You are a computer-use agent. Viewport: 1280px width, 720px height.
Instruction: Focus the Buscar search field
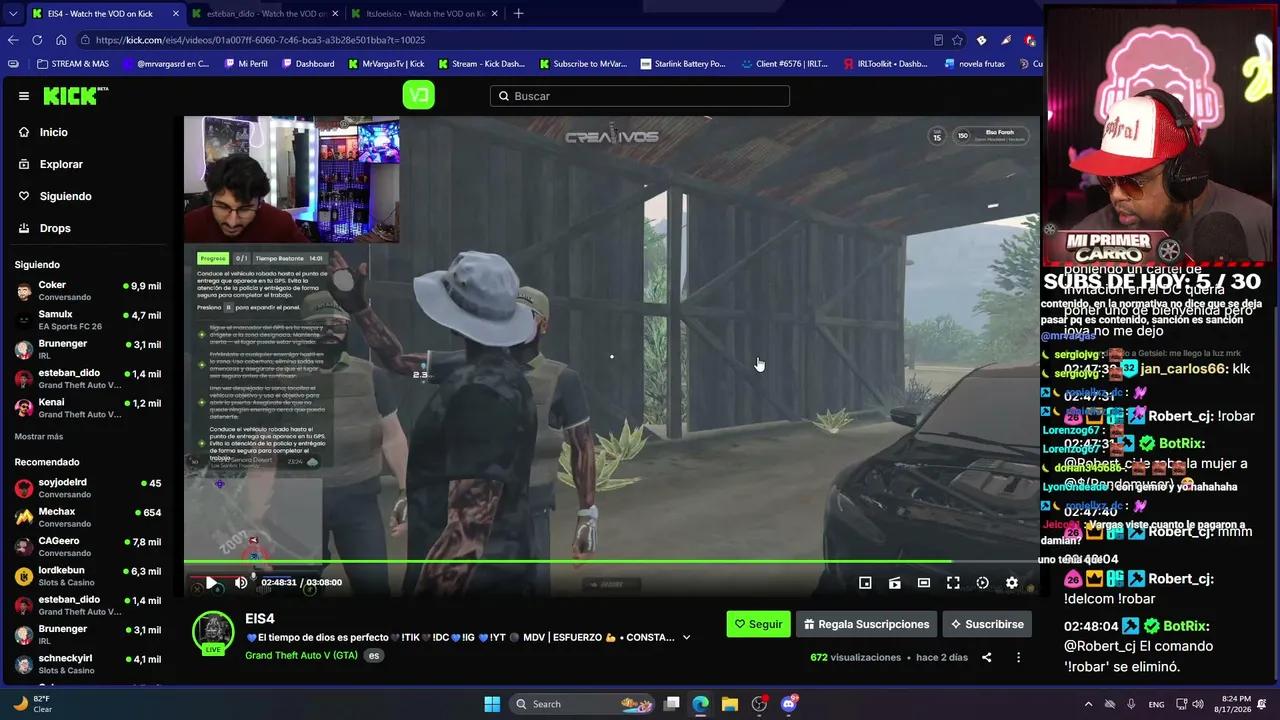point(640,96)
